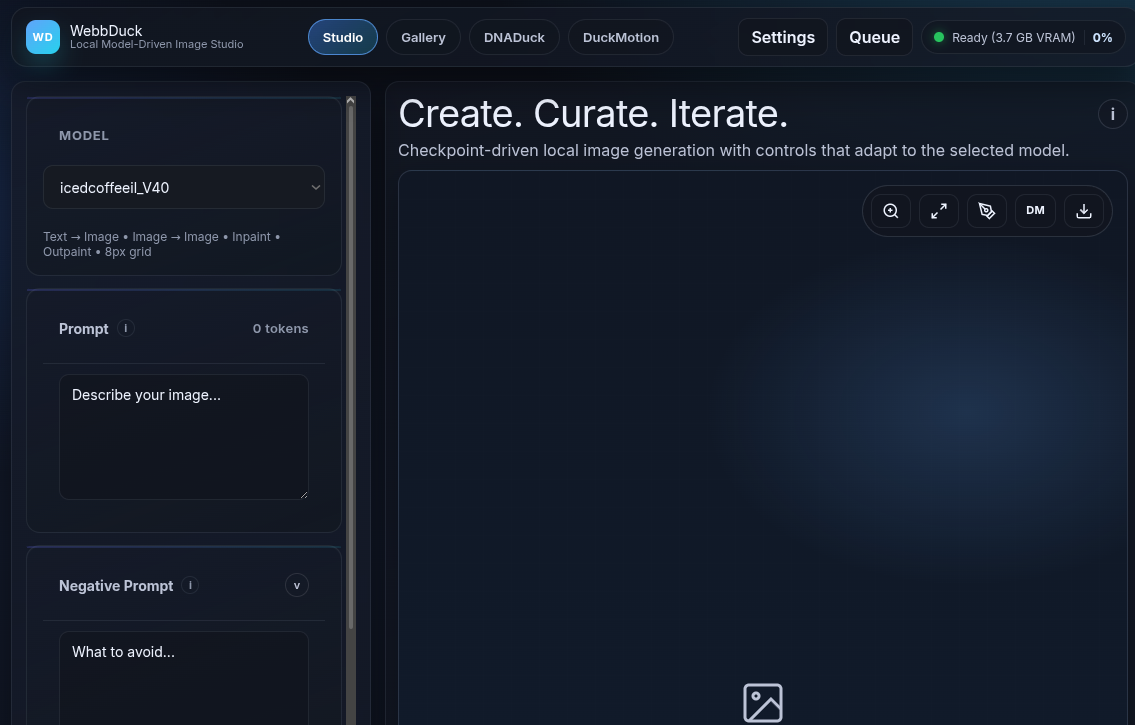
Task: Open the icedcoffeeil_V40 model dropdown
Action: click(184, 187)
